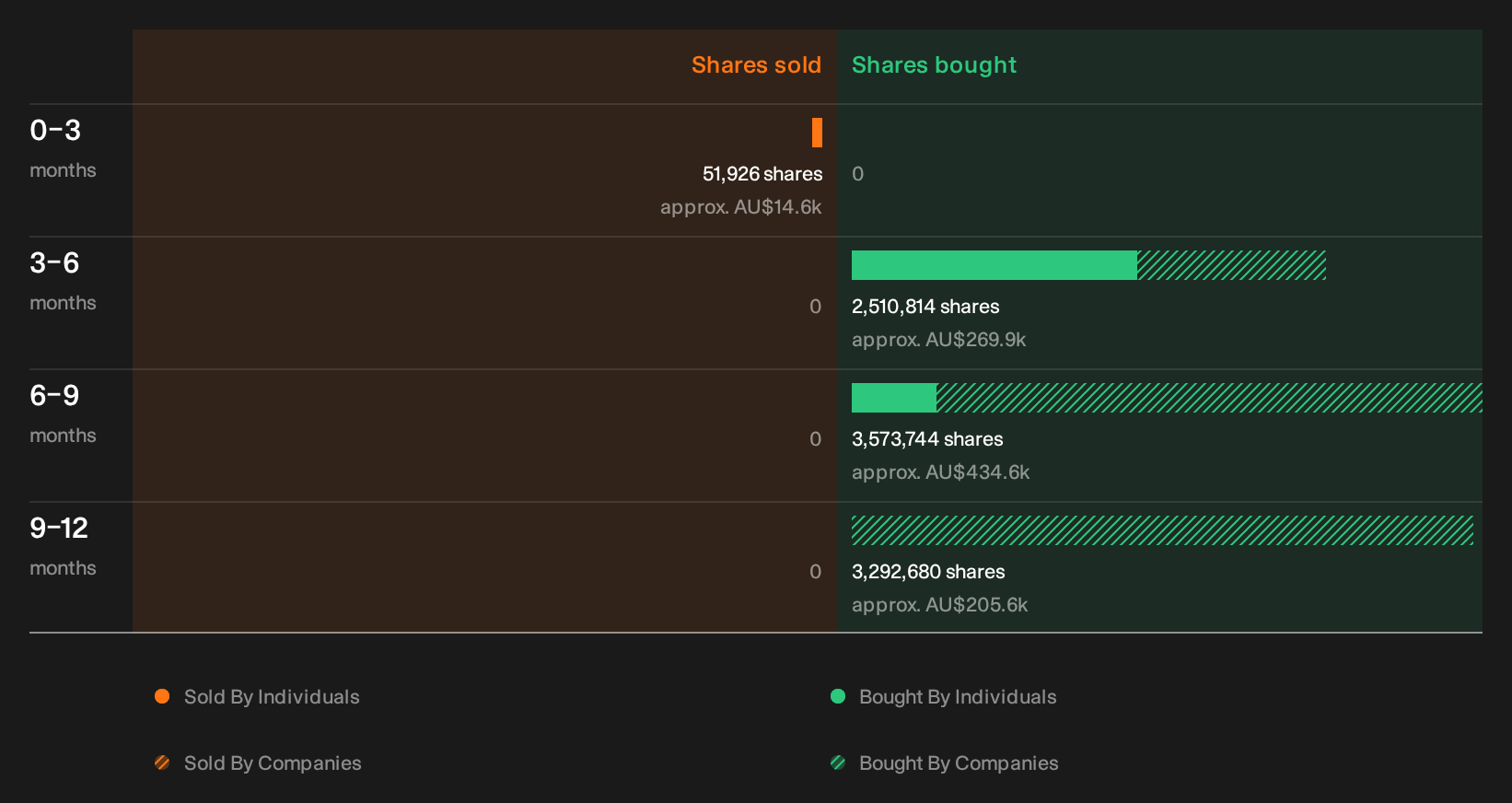This screenshot has height=803, width=1512.
Task: Select the Bought By Individuals legend label
Action: pyautogui.click(x=958, y=697)
